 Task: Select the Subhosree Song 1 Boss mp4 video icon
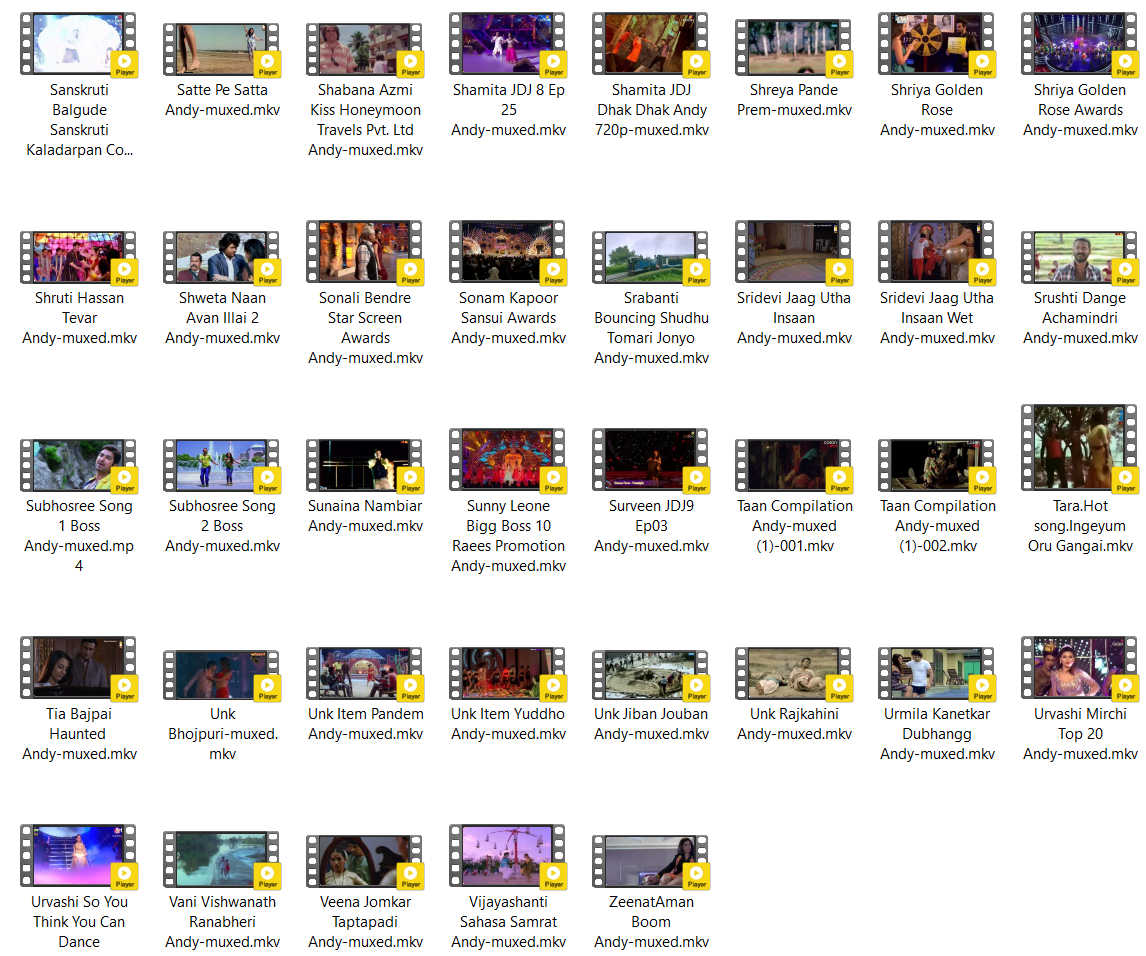point(79,466)
